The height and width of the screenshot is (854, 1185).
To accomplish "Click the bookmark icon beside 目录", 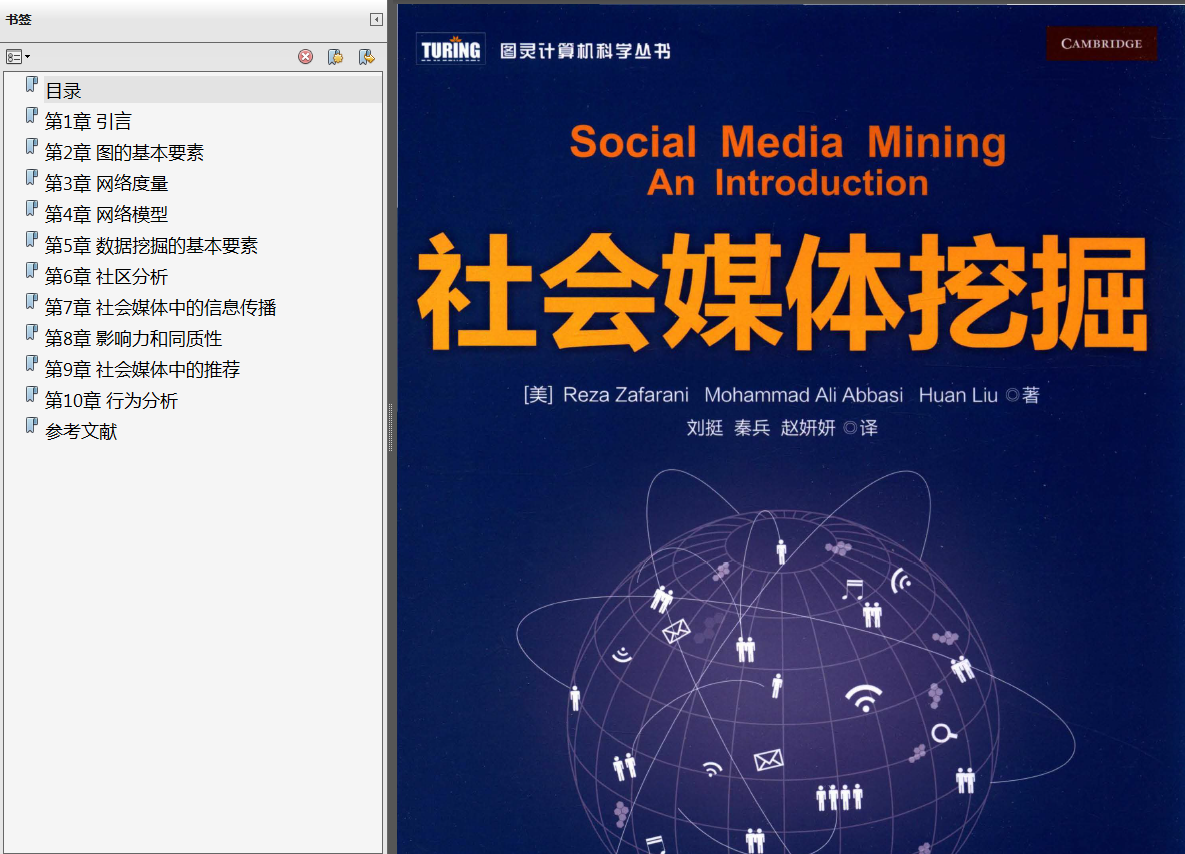I will click(31, 85).
